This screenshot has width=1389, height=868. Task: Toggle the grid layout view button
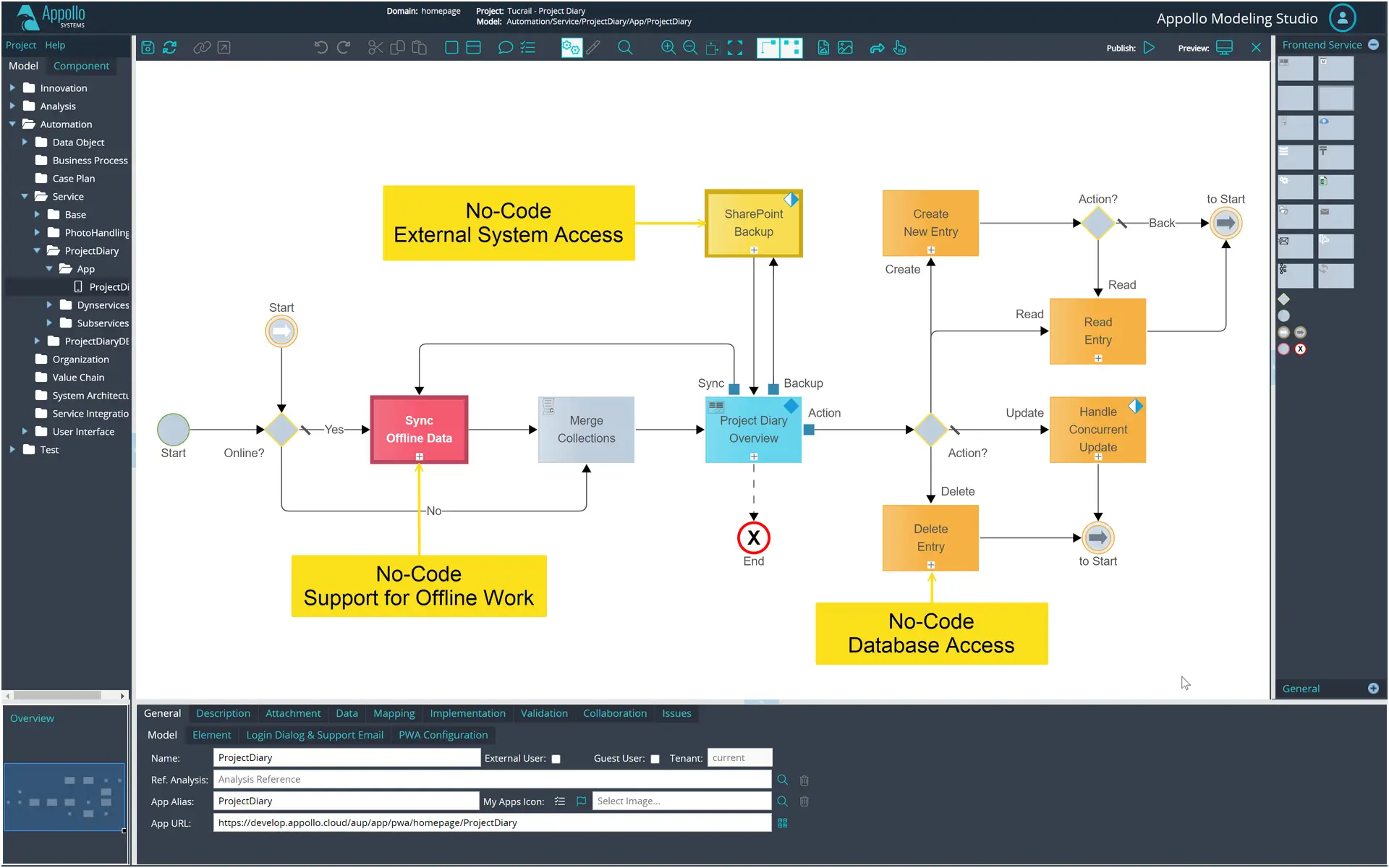791,48
